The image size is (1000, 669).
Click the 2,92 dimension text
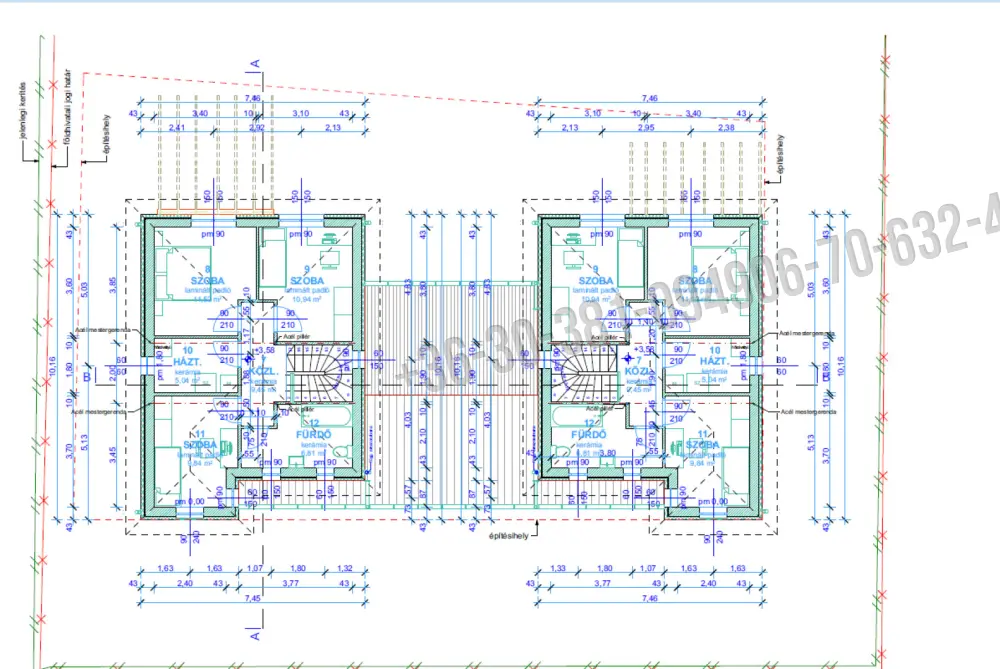tap(256, 128)
